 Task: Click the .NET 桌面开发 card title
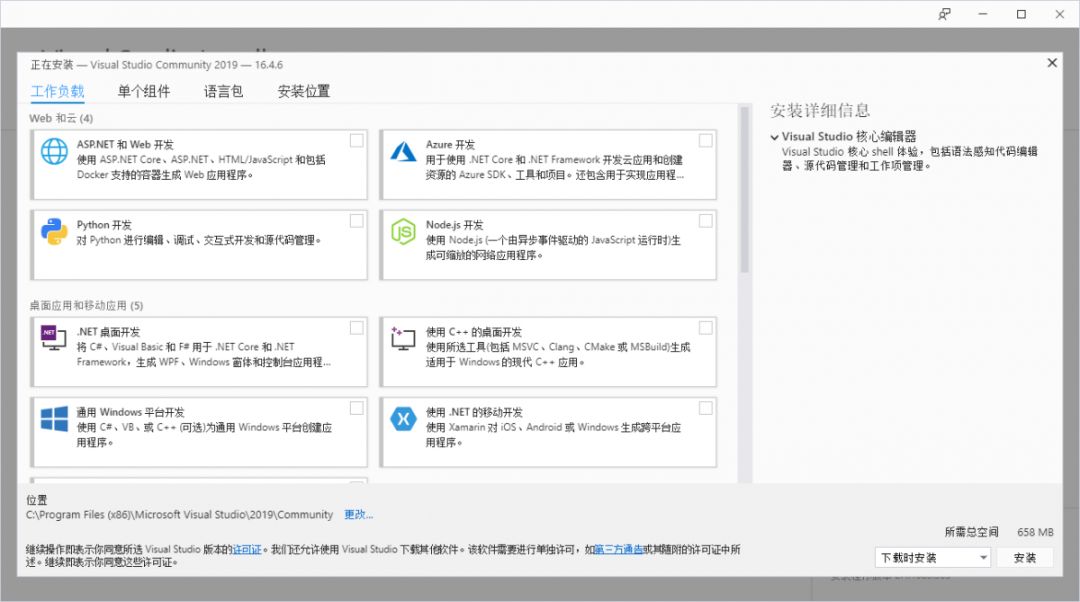(108, 332)
